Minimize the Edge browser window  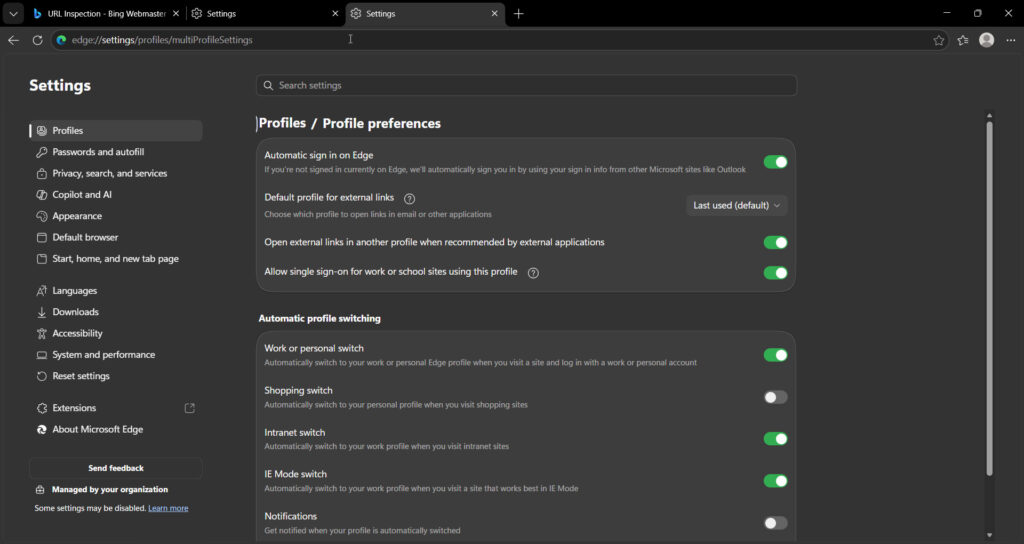coord(947,13)
